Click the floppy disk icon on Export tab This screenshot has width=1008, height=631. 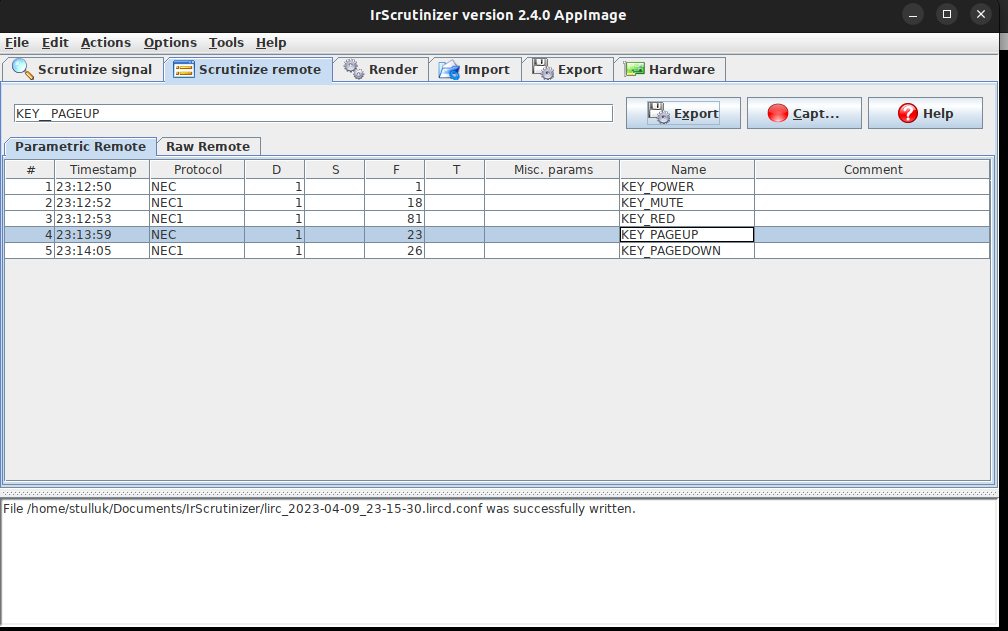pyautogui.click(x=543, y=69)
